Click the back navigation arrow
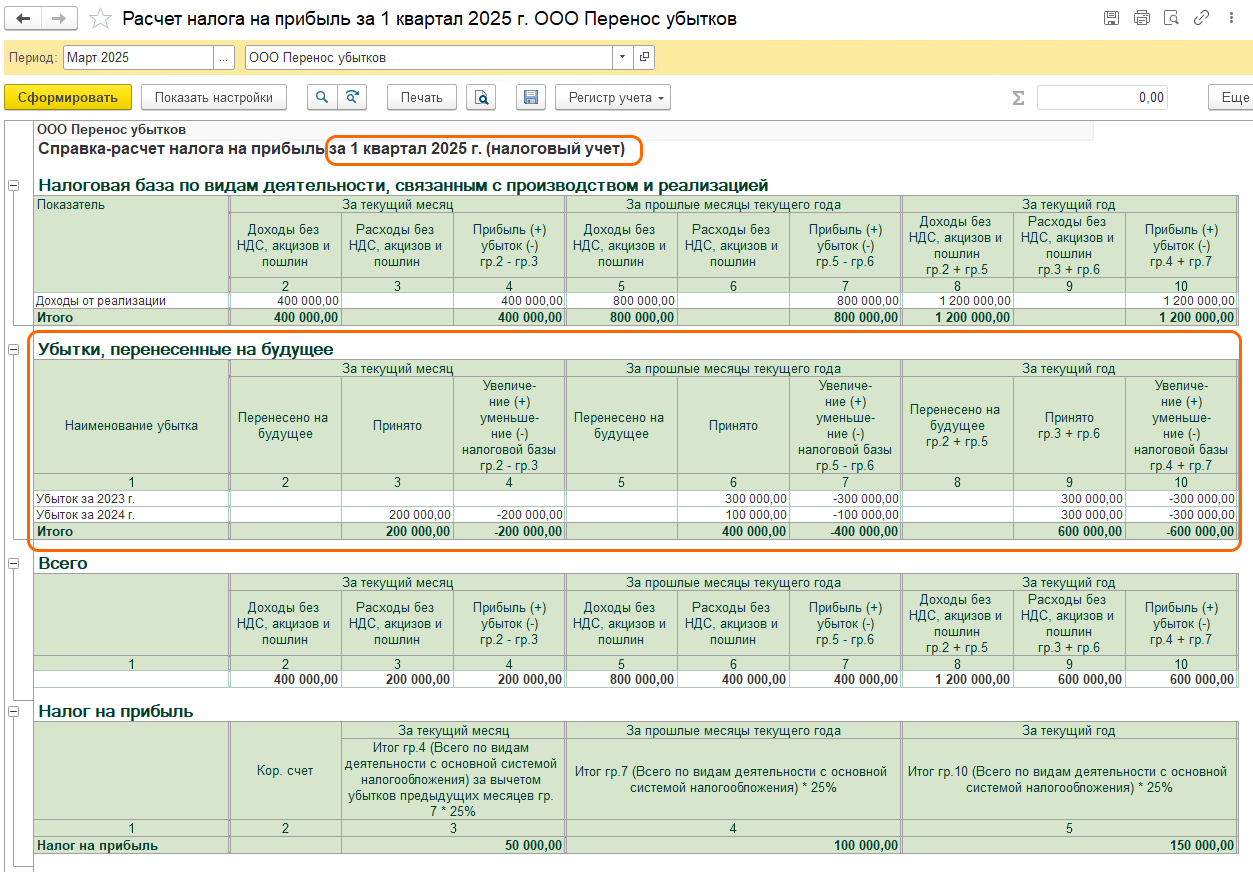This screenshot has height=872, width=1253. tap(24, 19)
